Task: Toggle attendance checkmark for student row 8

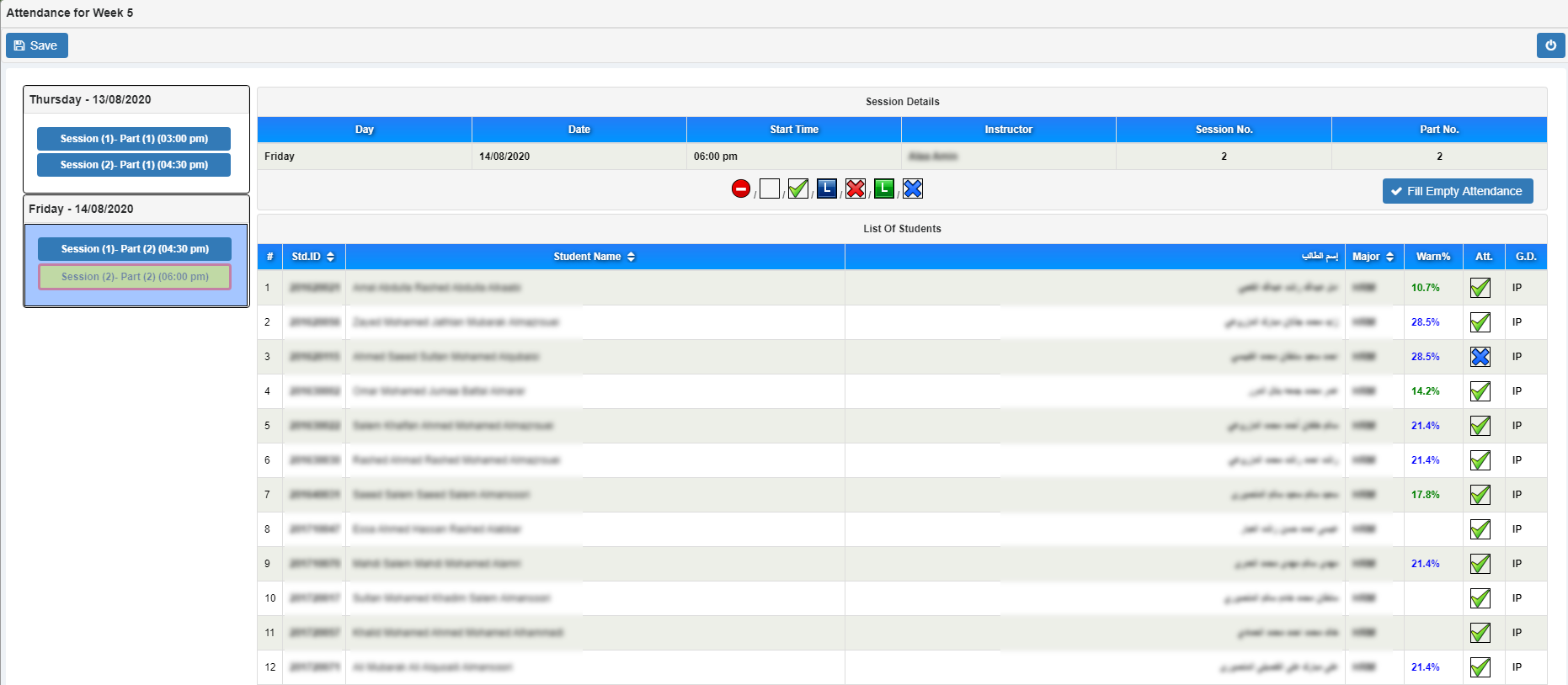Action: coord(1480,529)
